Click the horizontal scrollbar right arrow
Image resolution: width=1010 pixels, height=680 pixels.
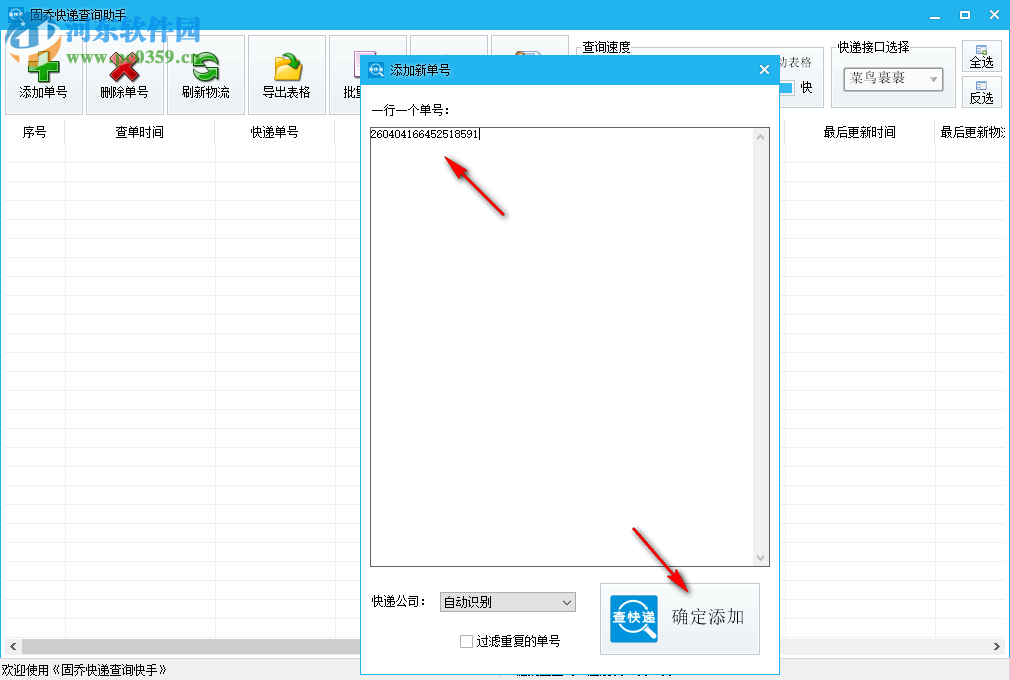coord(996,646)
